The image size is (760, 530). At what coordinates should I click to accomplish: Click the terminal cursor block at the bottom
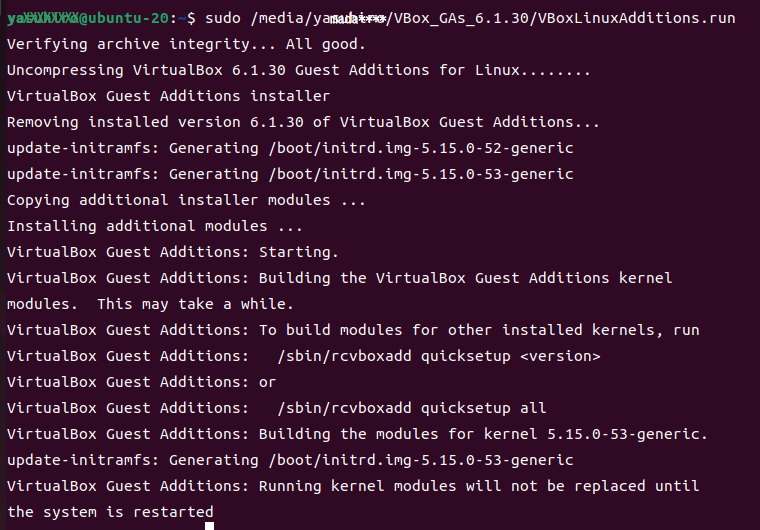pyautogui.click(x=209, y=526)
